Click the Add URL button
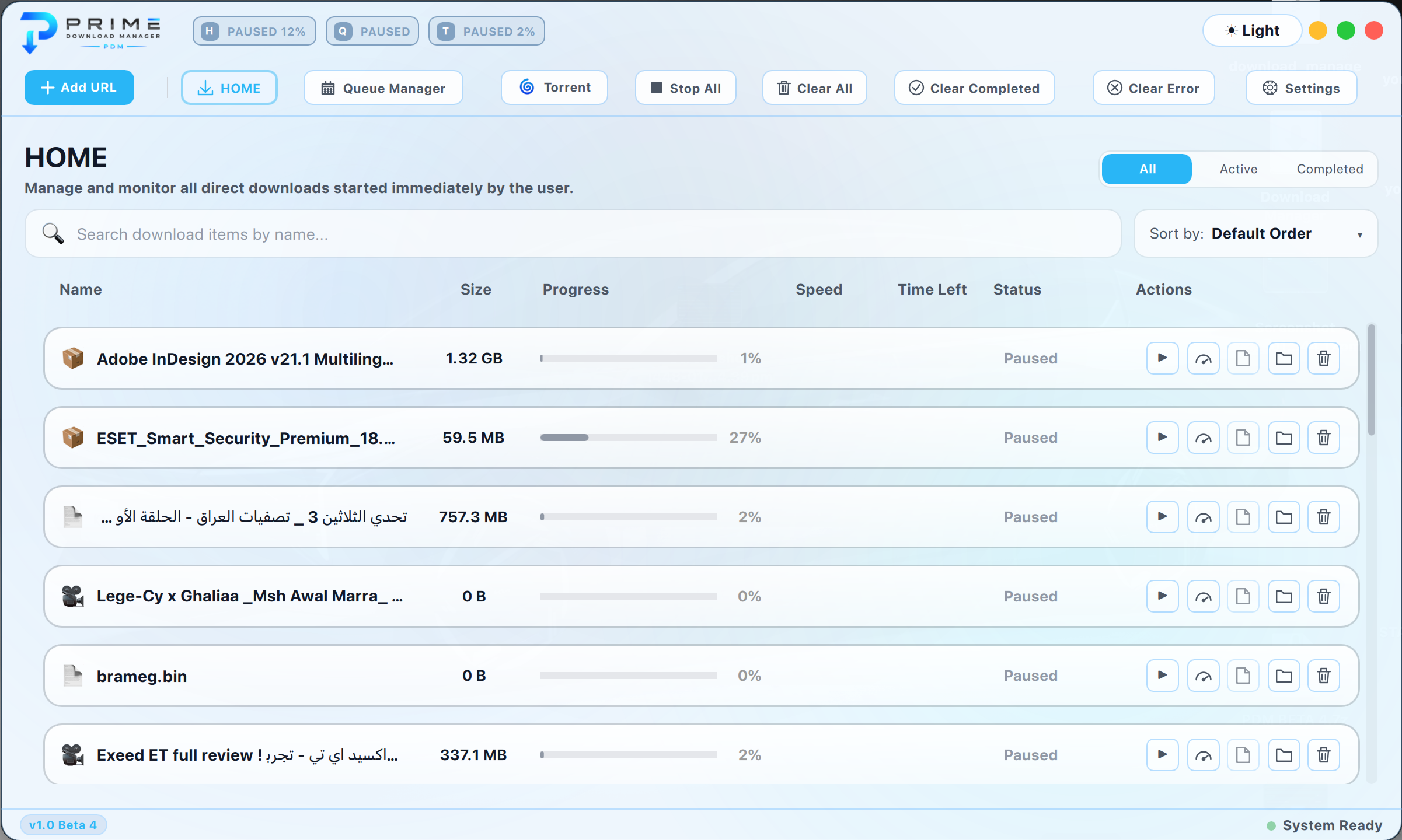The height and width of the screenshot is (840, 1402). coord(79,87)
